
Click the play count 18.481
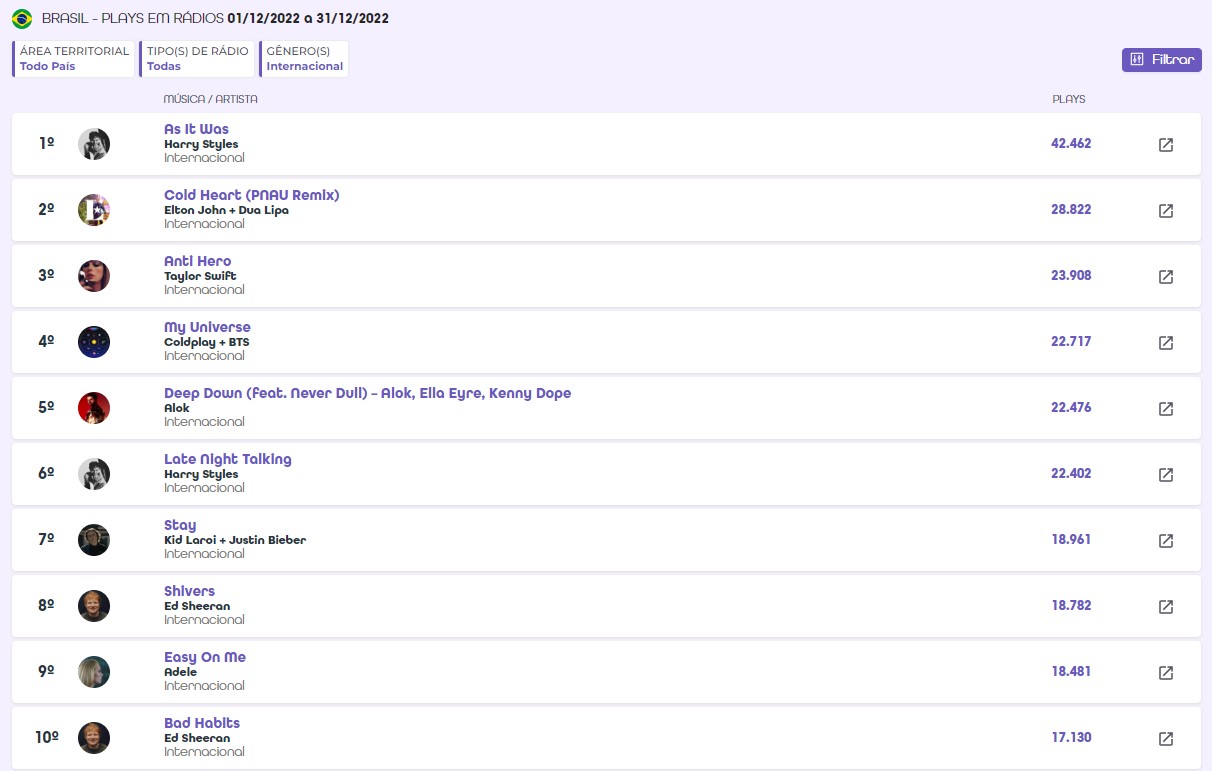1071,672
